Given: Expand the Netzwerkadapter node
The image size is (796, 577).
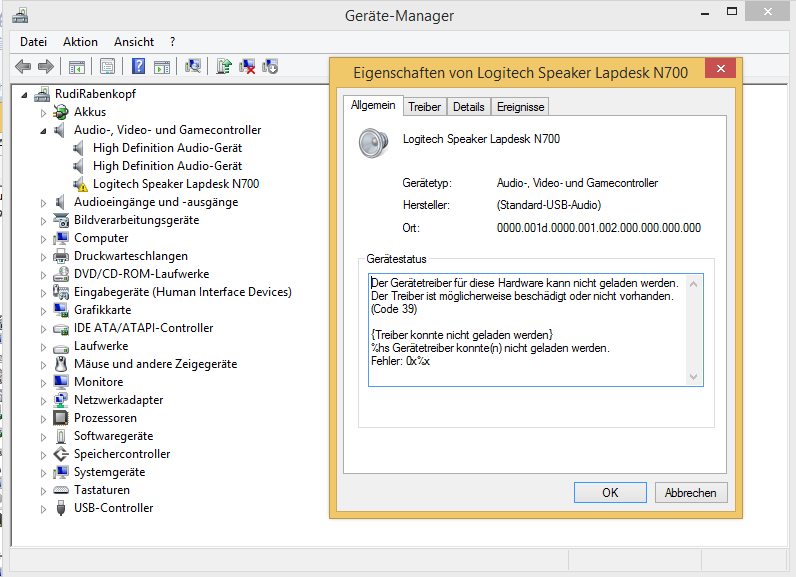Looking at the screenshot, I should click(44, 401).
